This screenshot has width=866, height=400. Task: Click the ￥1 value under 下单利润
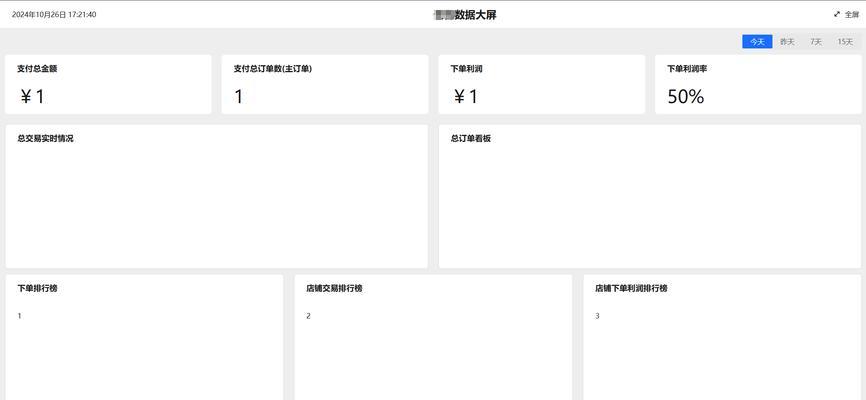click(x=465, y=97)
